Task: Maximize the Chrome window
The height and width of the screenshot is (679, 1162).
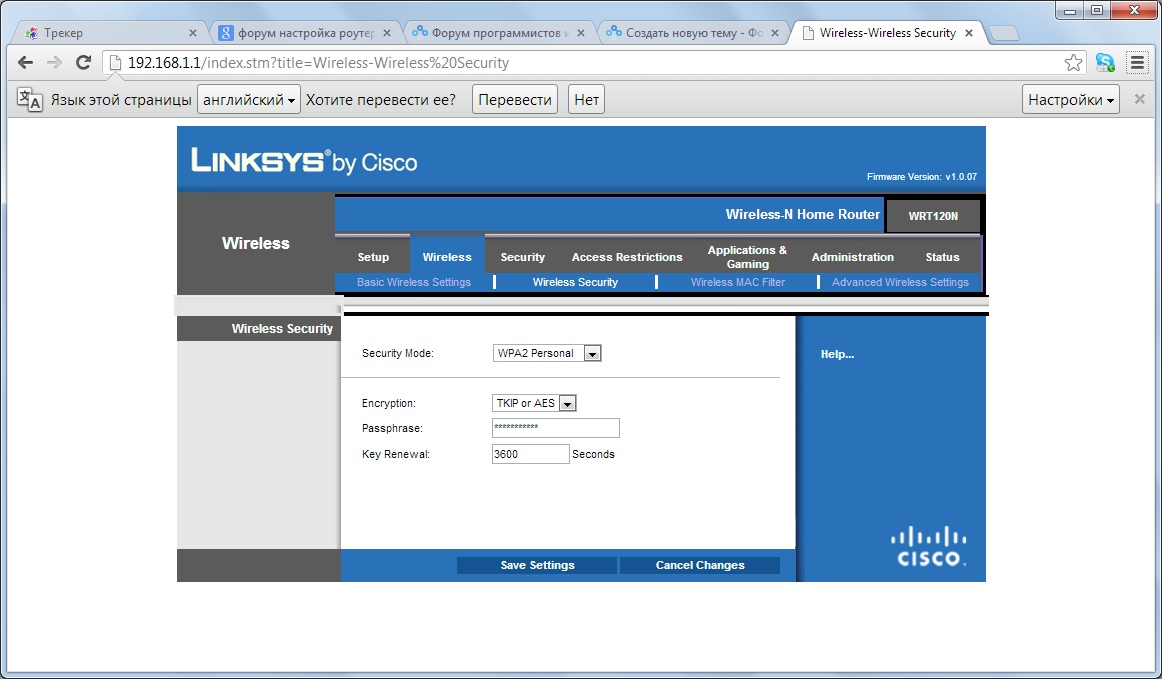Action: pyautogui.click(x=1097, y=10)
